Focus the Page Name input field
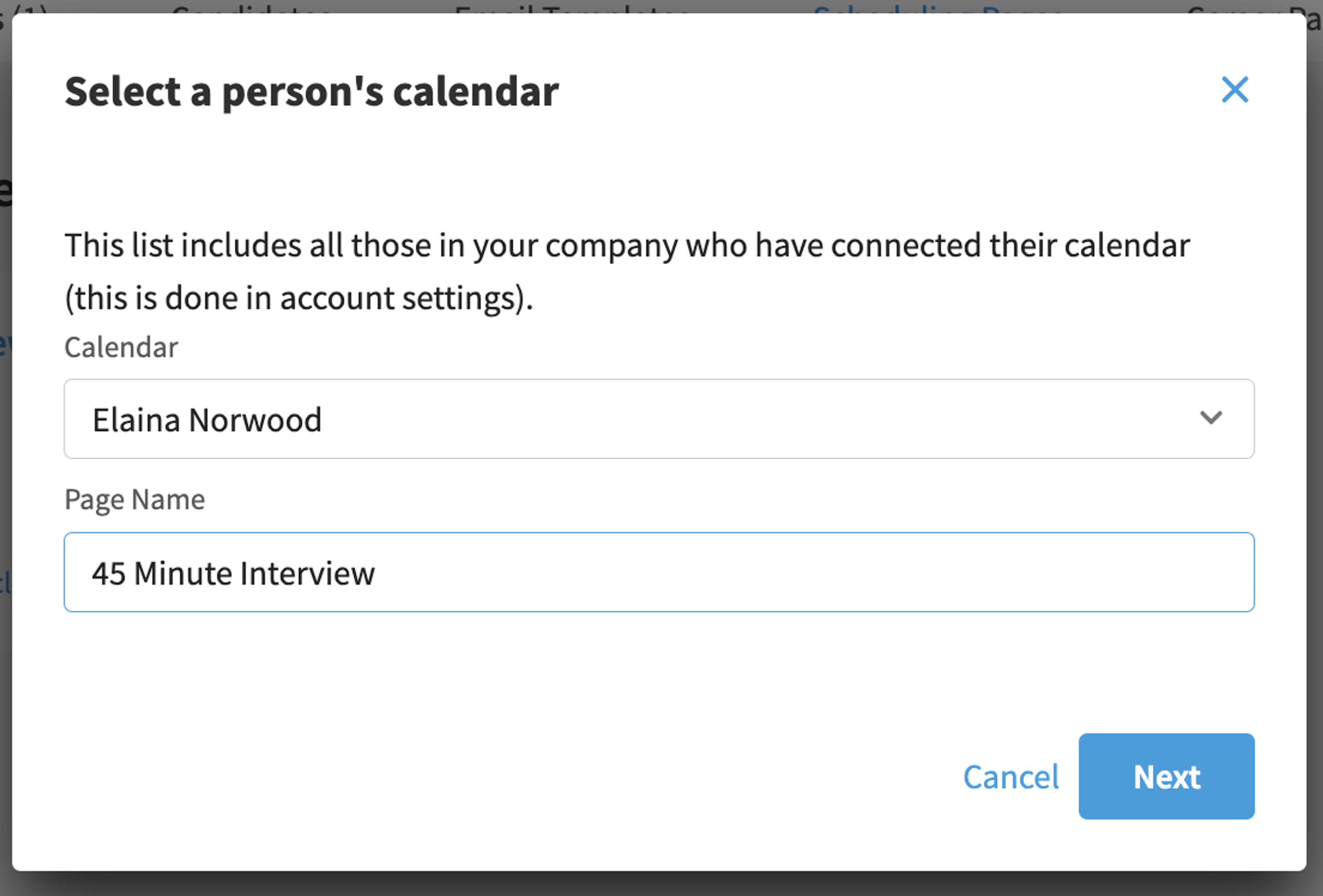Screen dimensions: 1323x896 659,572
